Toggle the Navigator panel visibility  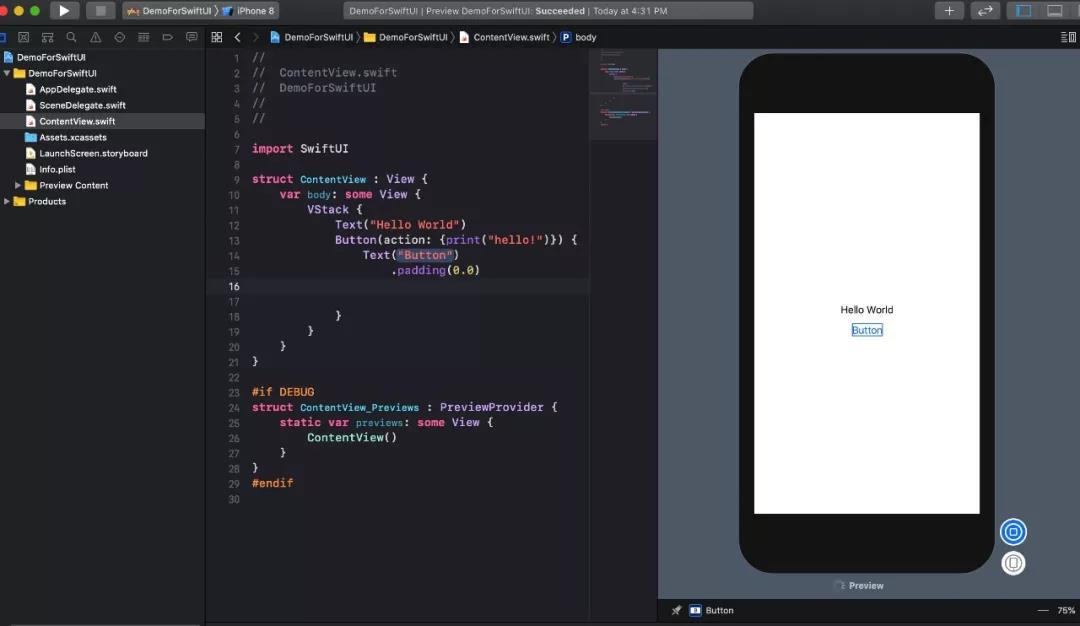click(x=1023, y=11)
